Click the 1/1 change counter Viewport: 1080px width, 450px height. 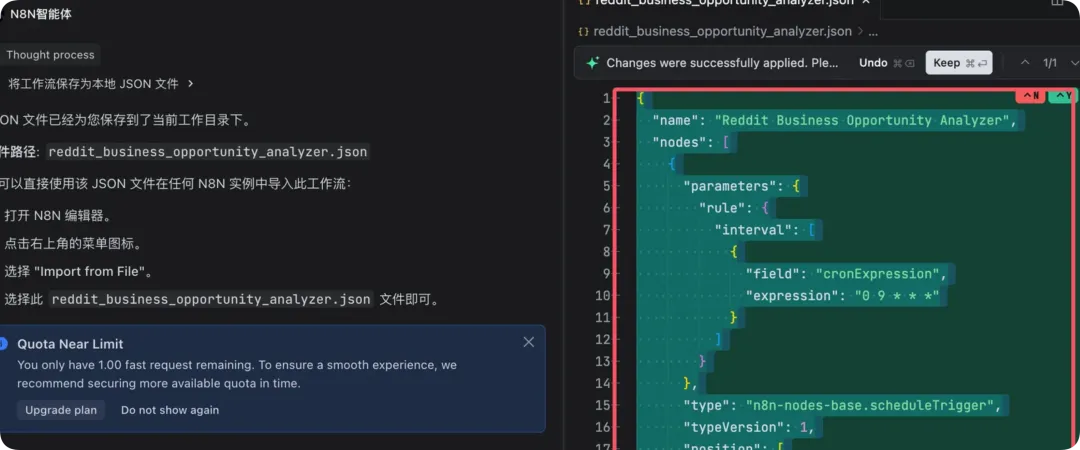click(1050, 63)
